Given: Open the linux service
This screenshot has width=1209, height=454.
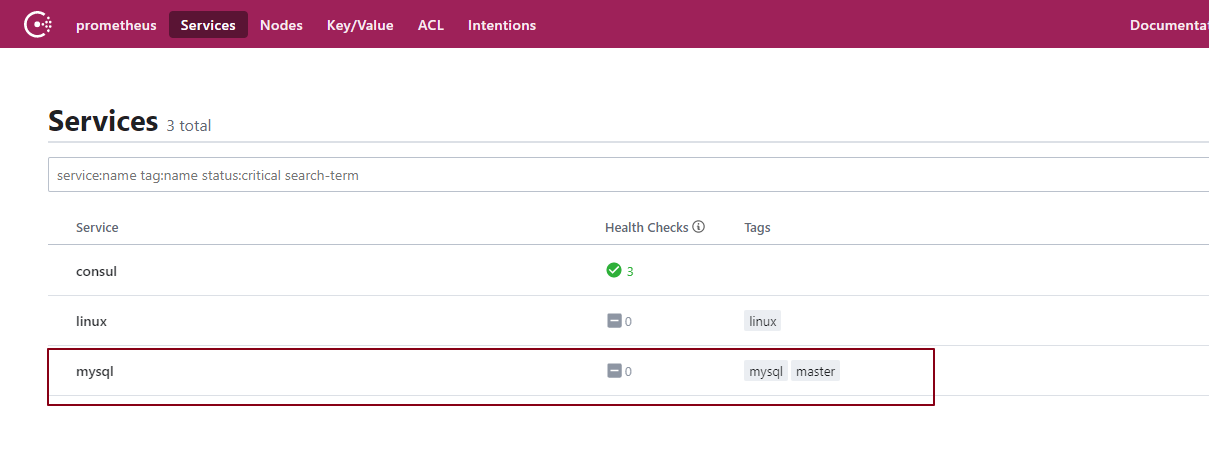Looking at the screenshot, I should [91, 321].
